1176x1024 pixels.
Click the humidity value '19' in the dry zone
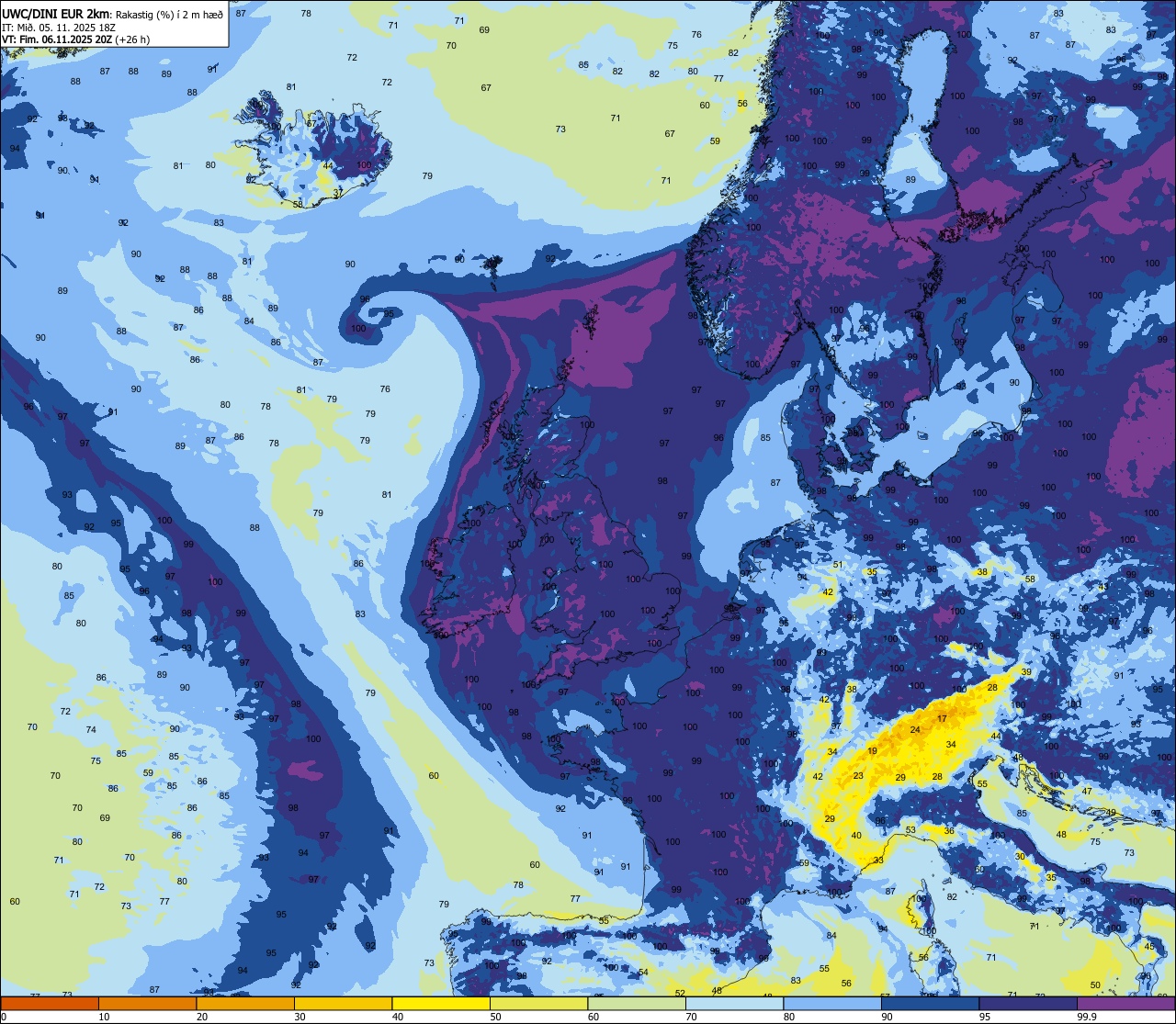point(872,751)
